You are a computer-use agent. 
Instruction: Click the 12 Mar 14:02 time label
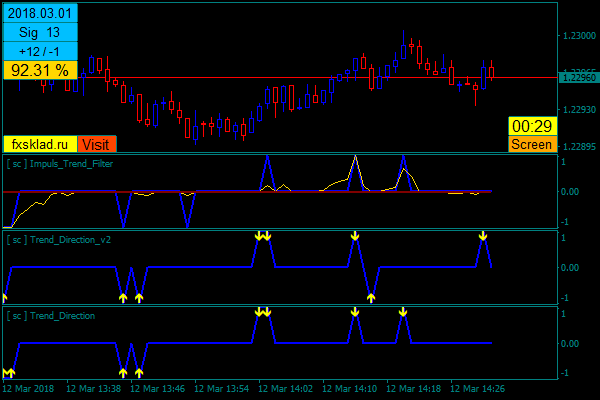pos(285,389)
